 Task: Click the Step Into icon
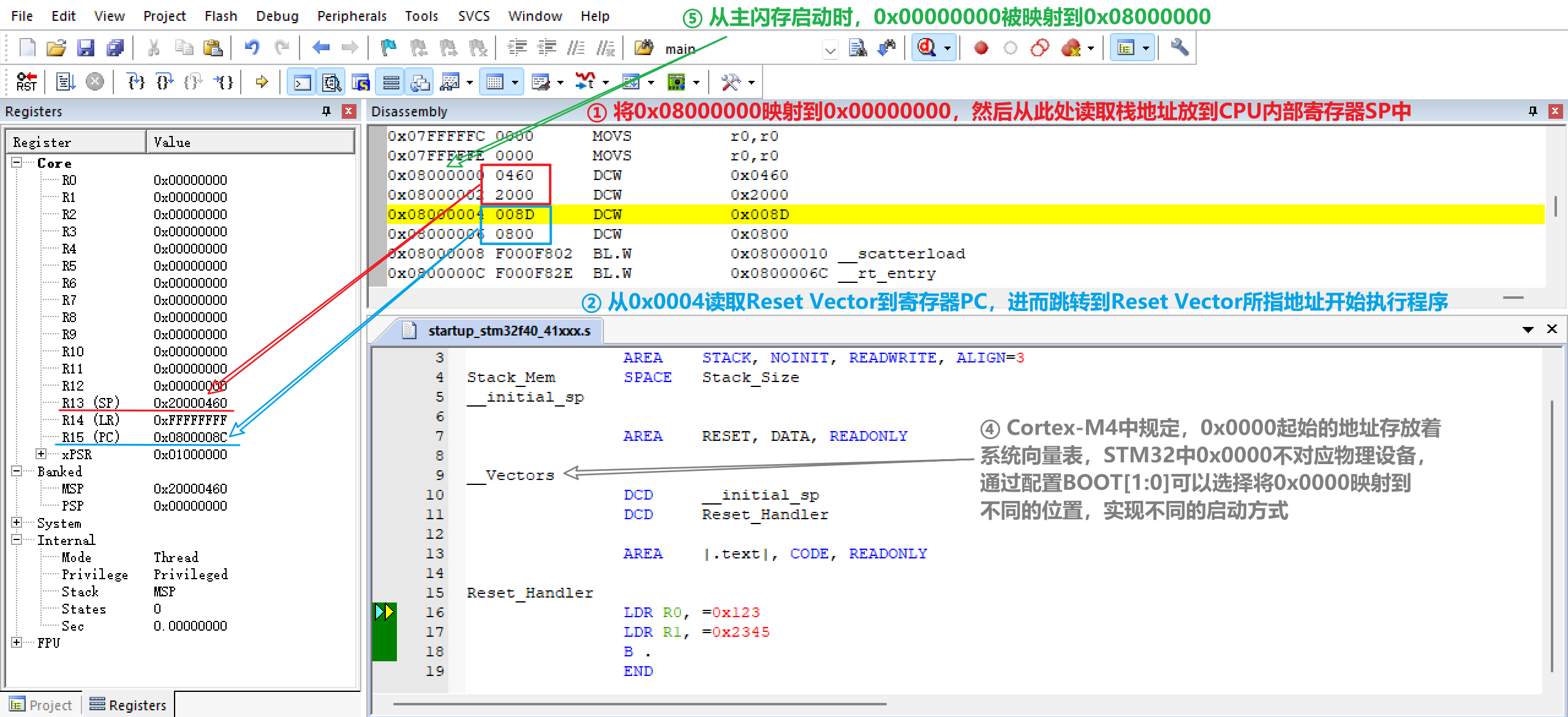135,81
